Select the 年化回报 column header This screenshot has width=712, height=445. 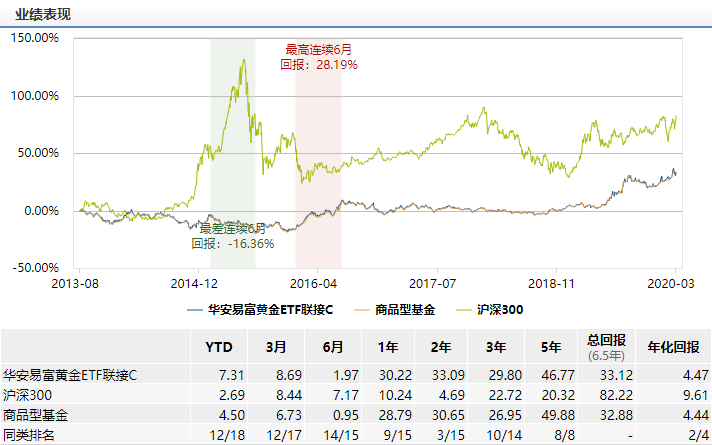pyautogui.click(x=673, y=347)
